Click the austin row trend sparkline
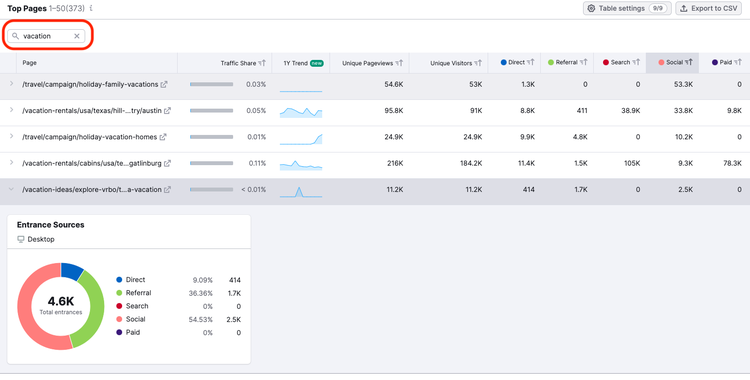The width and height of the screenshot is (750, 380). pyautogui.click(x=301, y=112)
